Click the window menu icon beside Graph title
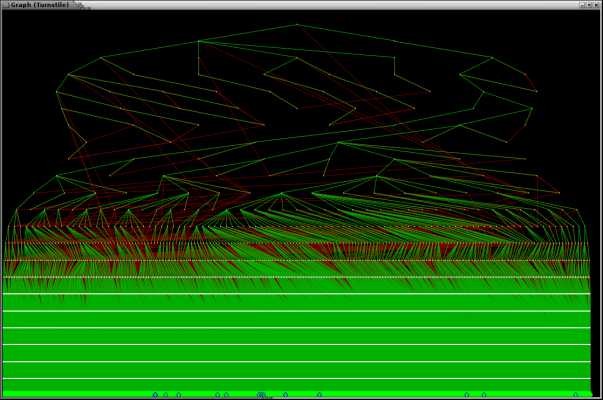 click(5, 5)
